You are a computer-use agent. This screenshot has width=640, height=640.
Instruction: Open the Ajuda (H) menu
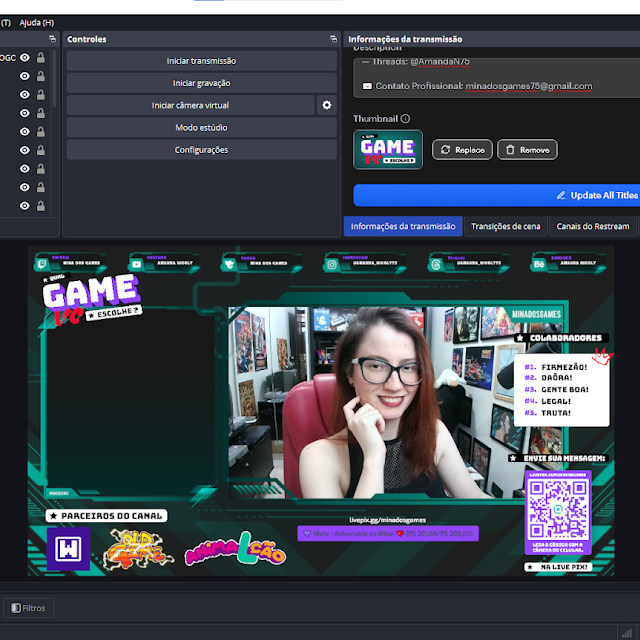point(37,23)
